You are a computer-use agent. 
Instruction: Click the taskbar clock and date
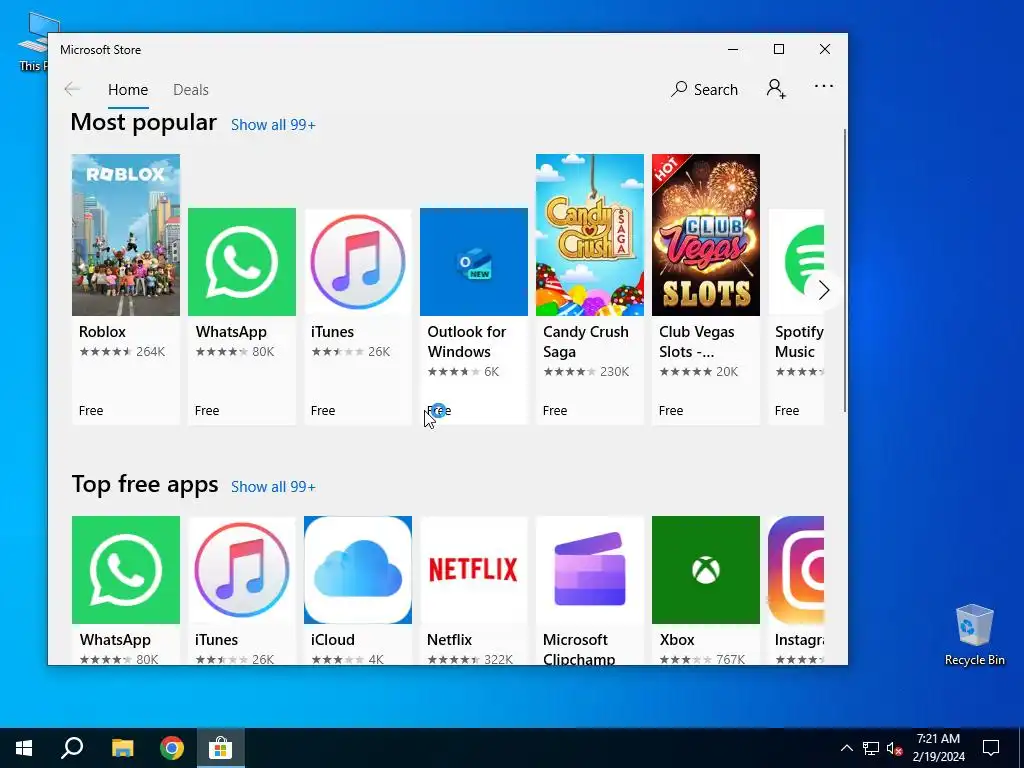click(x=938, y=748)
